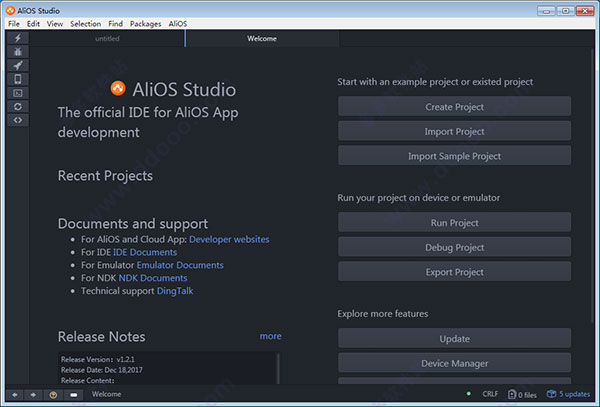
Task: Click the release notes box scrollbar
Action: pos(278,368)
